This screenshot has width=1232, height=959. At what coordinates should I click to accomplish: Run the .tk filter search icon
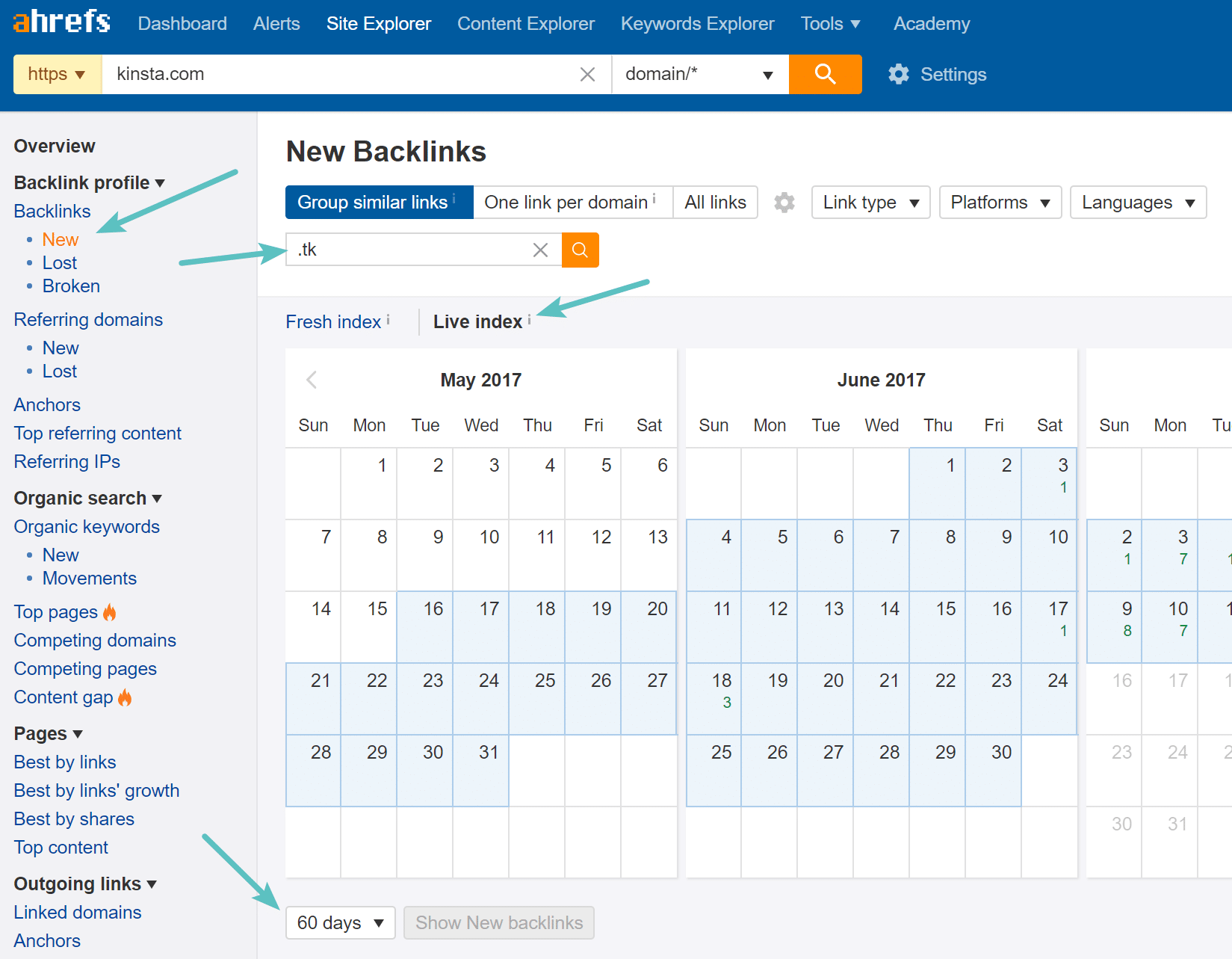click(x=580, y=250)
